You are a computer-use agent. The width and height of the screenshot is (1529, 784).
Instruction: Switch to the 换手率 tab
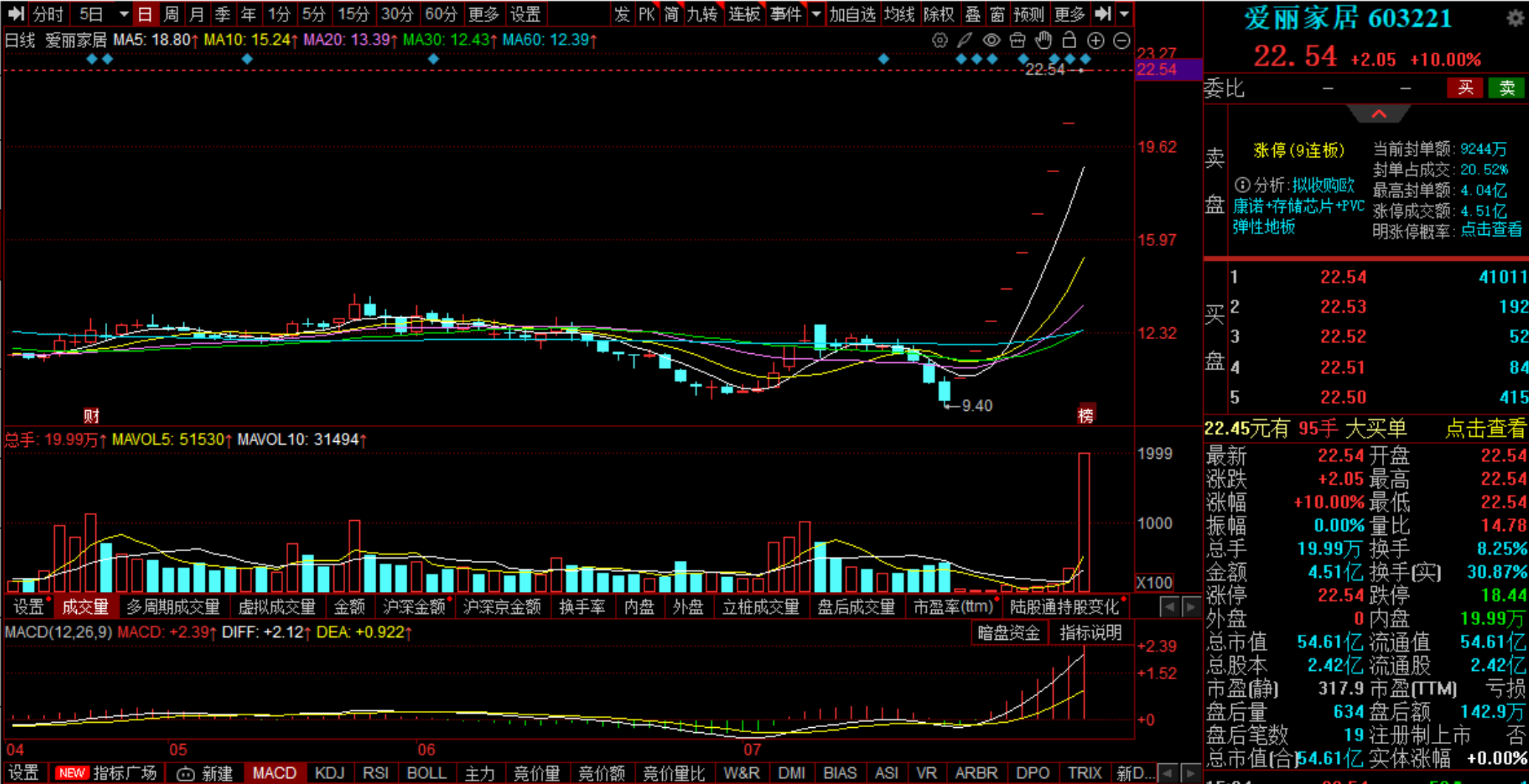[x=582, y=607]
